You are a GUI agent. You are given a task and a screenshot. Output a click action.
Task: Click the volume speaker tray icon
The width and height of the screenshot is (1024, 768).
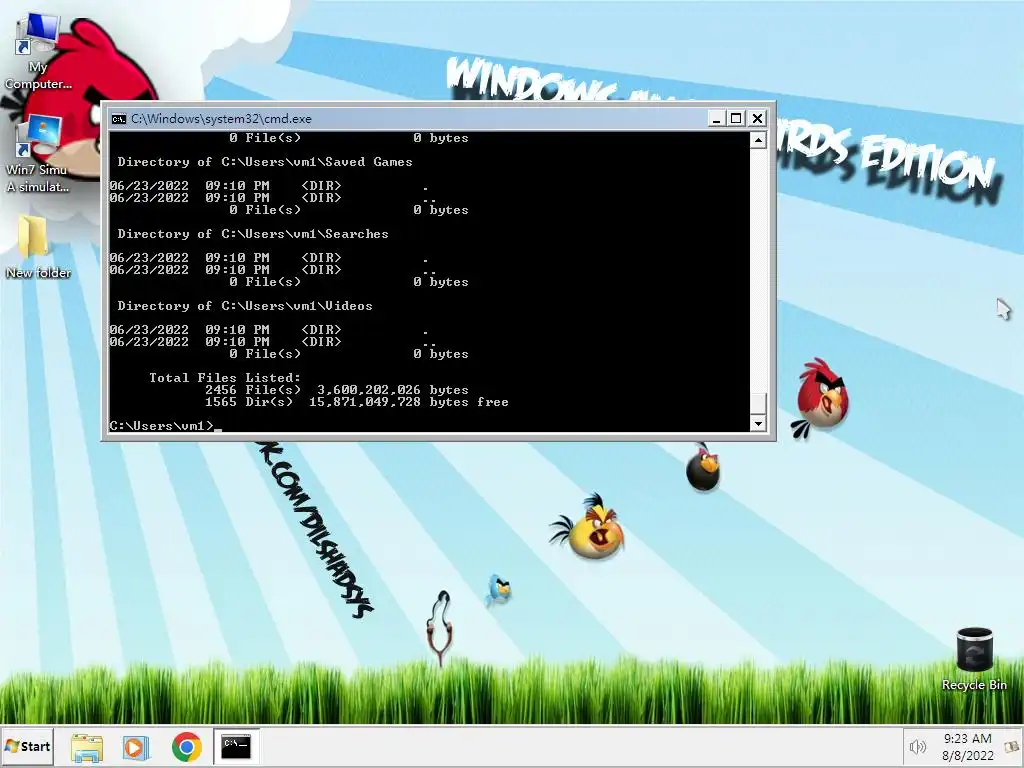[x=918, y=746]
